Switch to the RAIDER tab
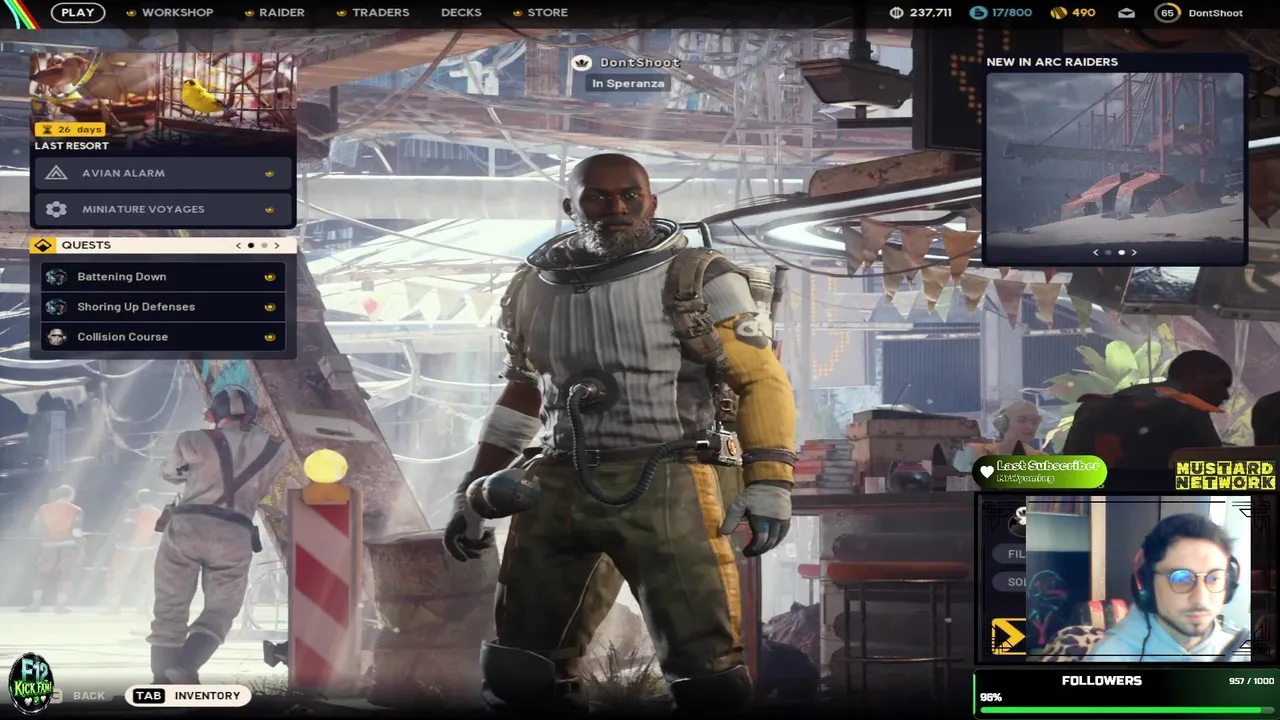The width and height of the screenshot is (1280, 720). pyautogui.click(x=282, y=13)
